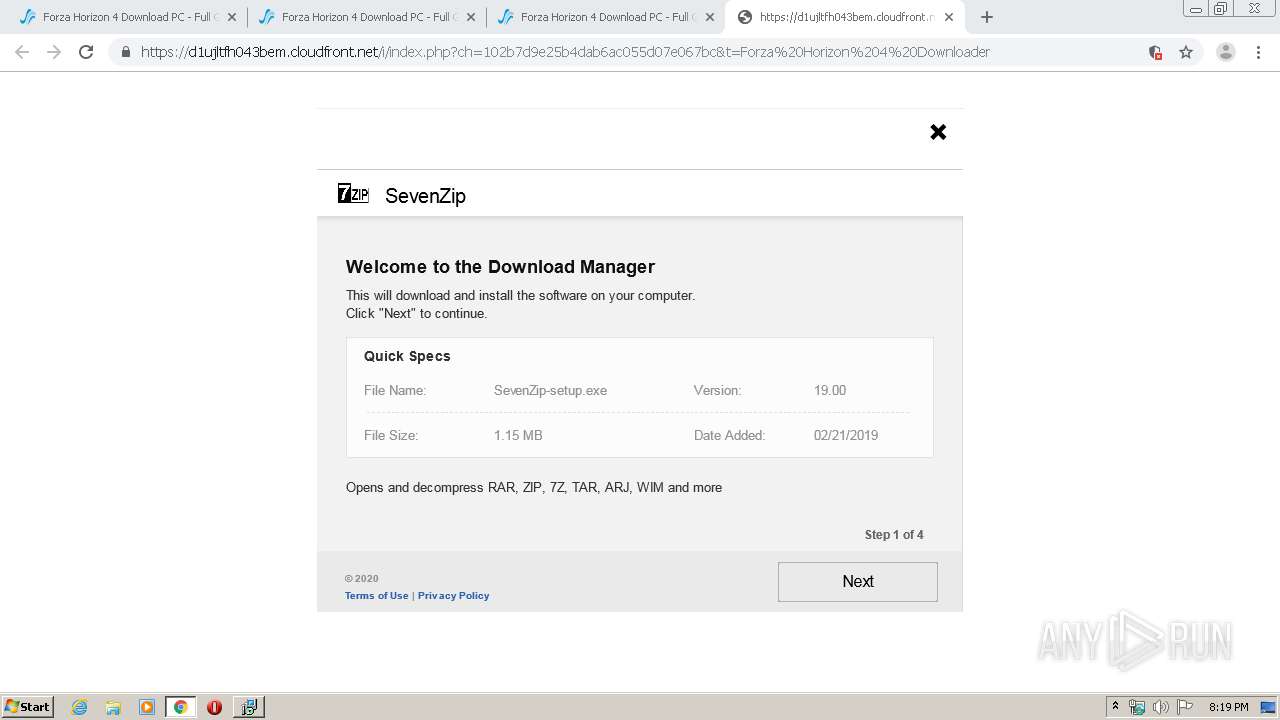Click the 'Welcome to the Download Manager' heading
Viewport: 1280px width, 720px height.
pos(500,267)
